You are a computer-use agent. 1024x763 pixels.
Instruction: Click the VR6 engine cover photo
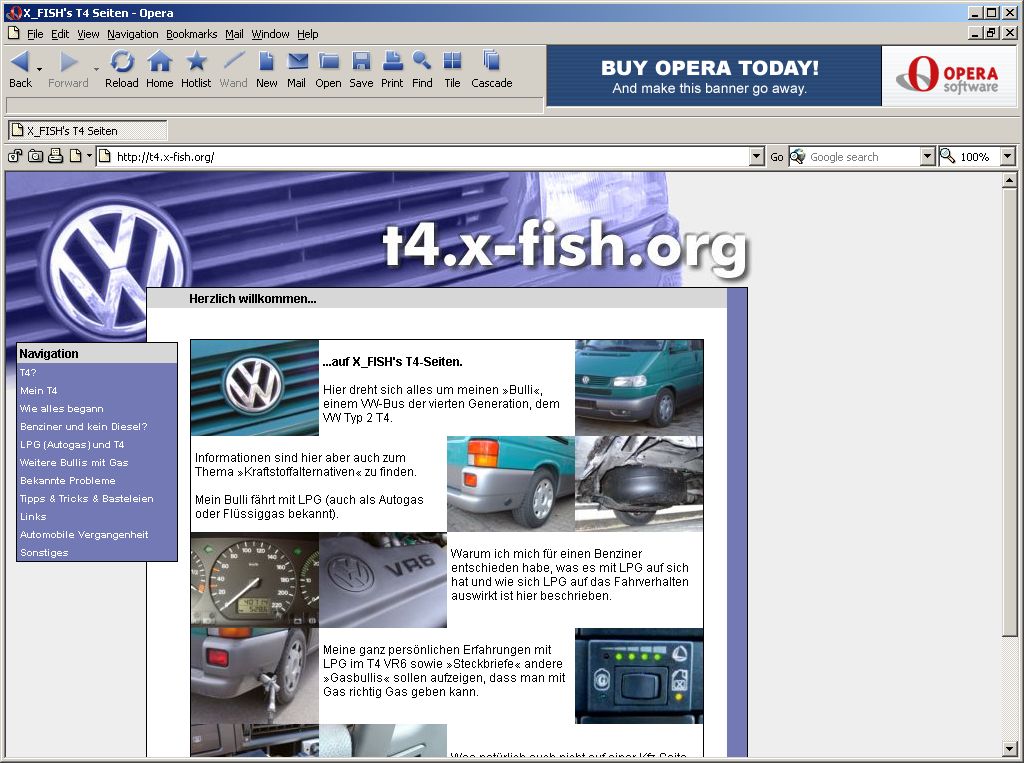click(x=383, y=579)
